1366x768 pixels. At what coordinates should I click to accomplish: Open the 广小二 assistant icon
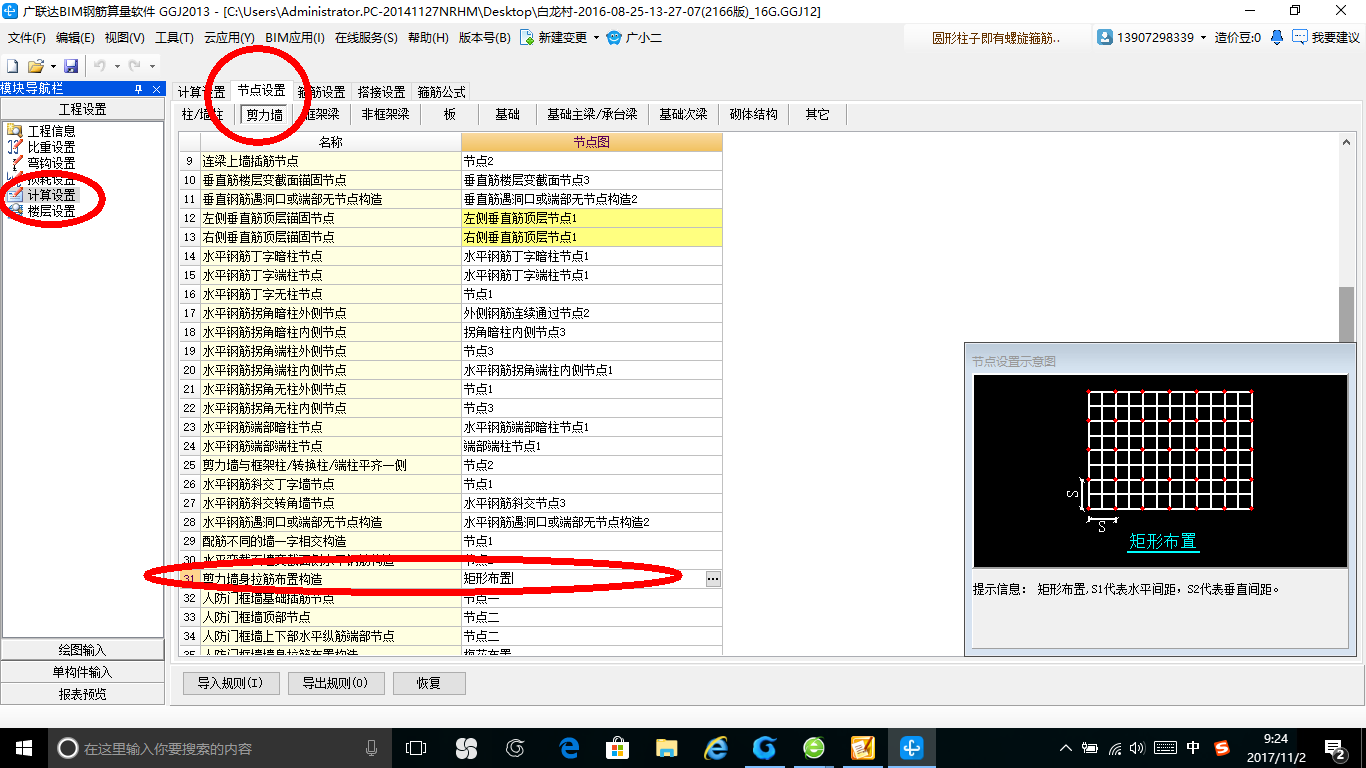pyautogui.click(x=614, y=37)
